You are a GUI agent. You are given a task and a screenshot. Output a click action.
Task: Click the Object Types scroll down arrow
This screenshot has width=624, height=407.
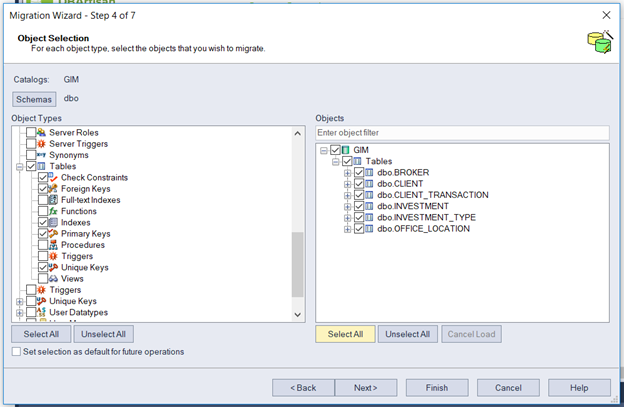pyautogui.click(x=297, y=315)
